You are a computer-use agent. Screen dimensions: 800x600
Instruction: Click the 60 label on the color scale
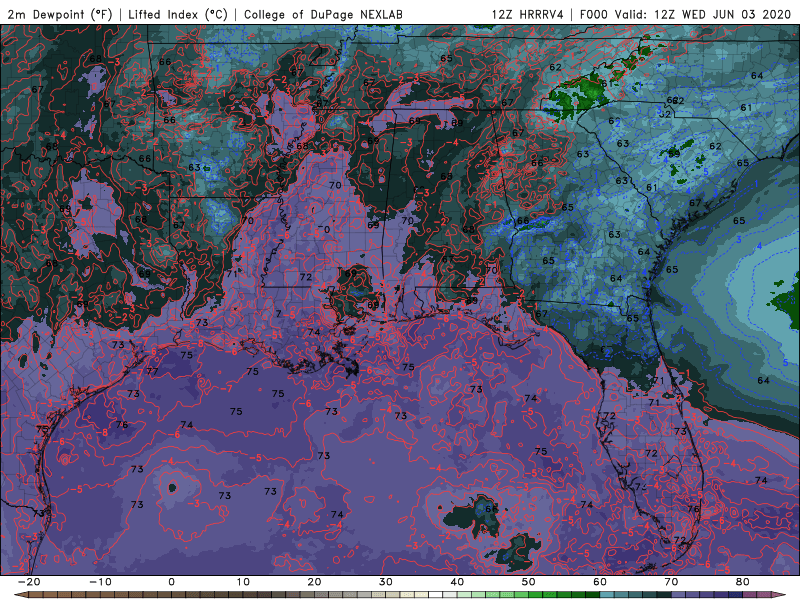pos(600,582)
